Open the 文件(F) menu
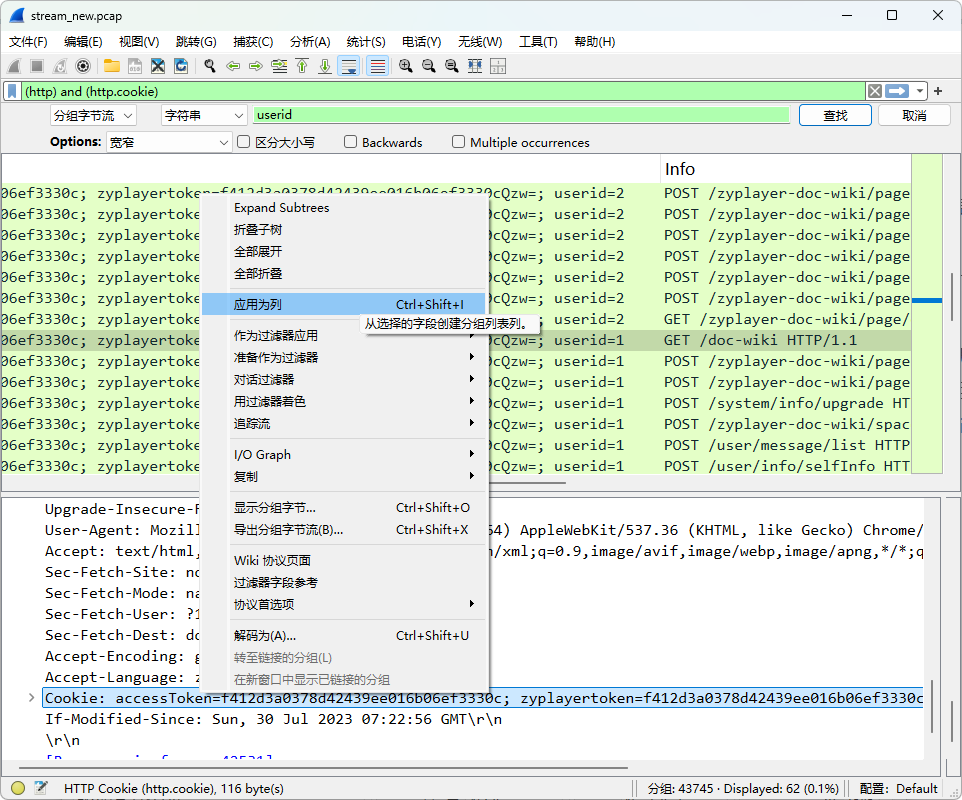Viewport: 962px width, 800px height. (28, 42)
